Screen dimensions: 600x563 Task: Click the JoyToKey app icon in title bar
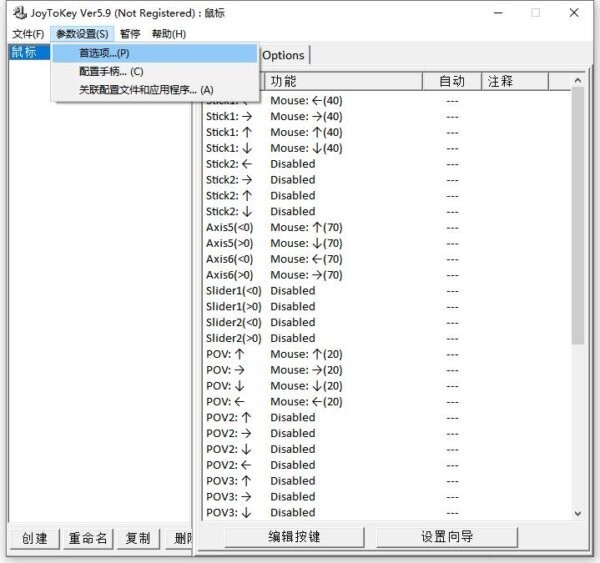(19, 13)
